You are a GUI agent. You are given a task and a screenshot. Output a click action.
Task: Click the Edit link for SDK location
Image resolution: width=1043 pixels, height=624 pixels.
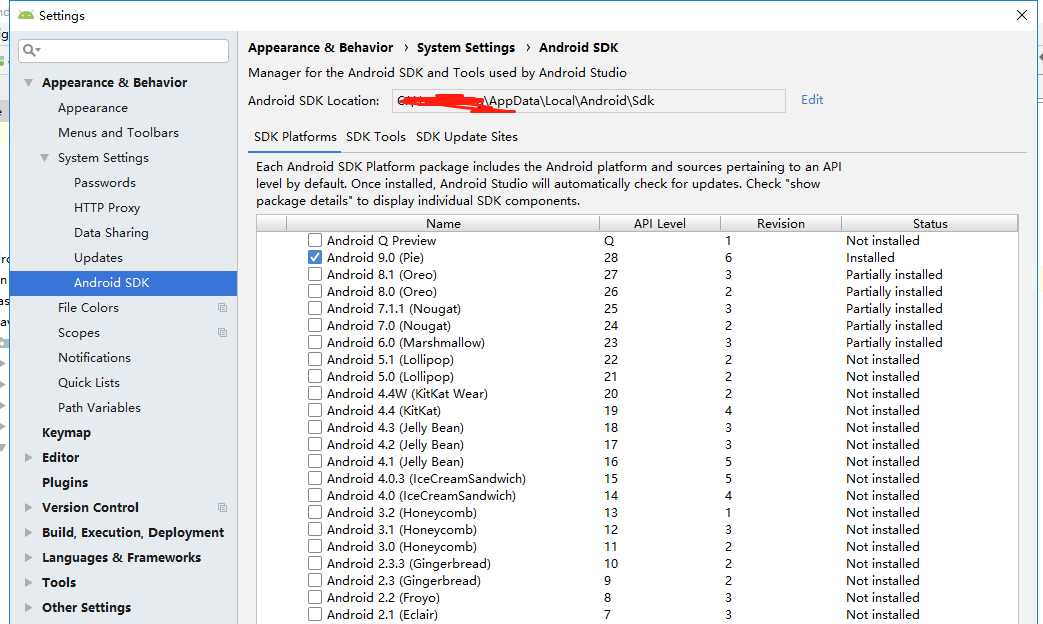[x=811, y=100]
